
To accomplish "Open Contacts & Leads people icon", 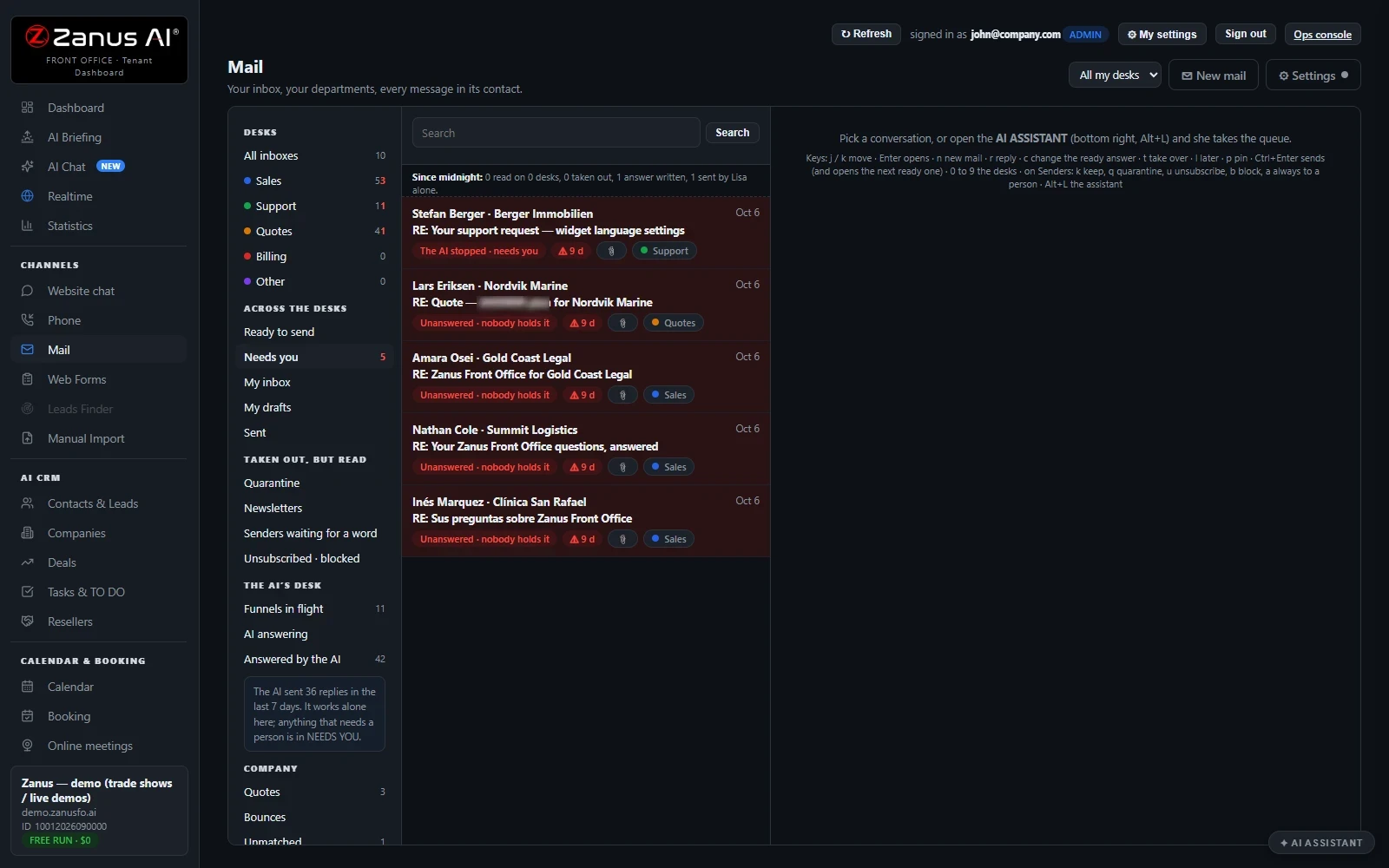I will click(27, 503).
